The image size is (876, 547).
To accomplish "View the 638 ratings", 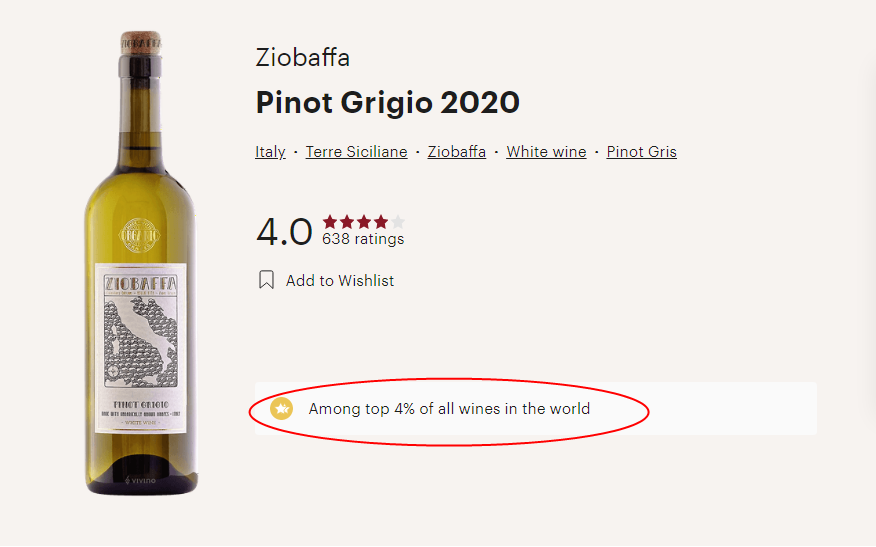I will pos(363,240).
